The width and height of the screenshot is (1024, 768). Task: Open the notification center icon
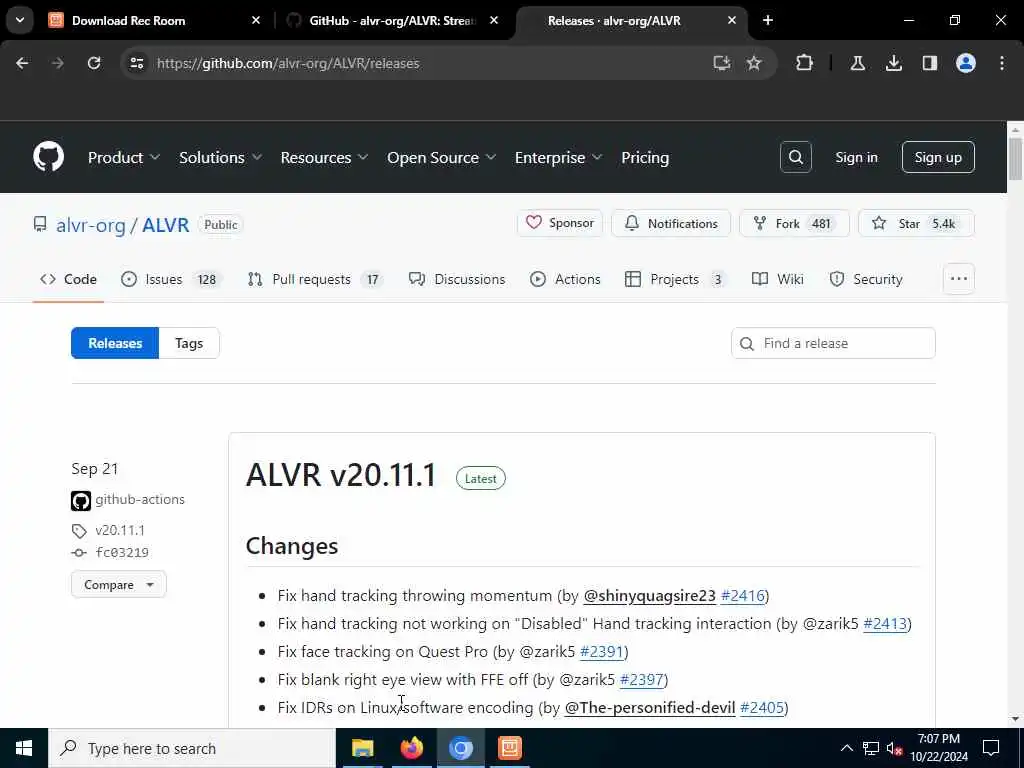tap(991, 748)
